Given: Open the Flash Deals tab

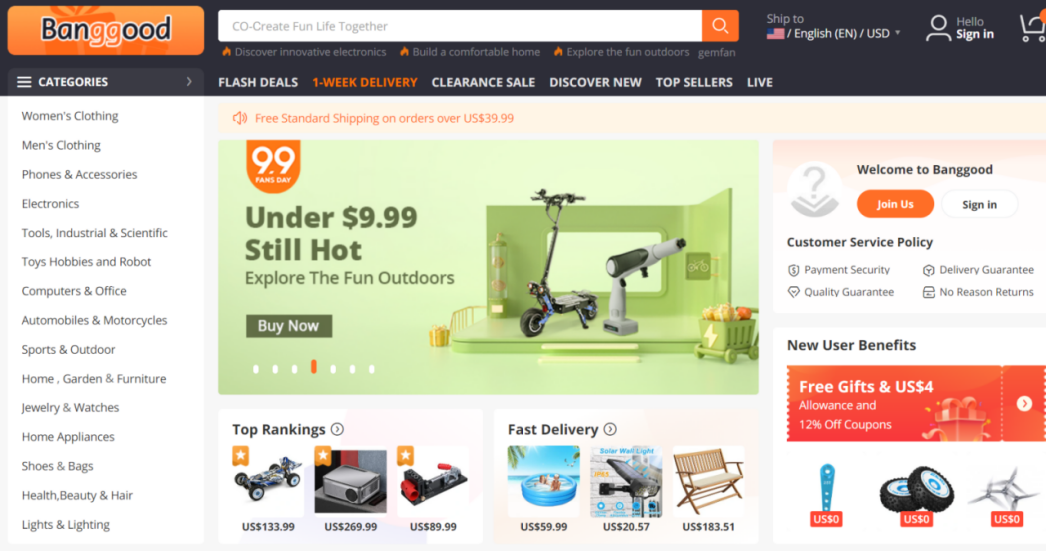Looking at the screenshot, I should (258, 83).
